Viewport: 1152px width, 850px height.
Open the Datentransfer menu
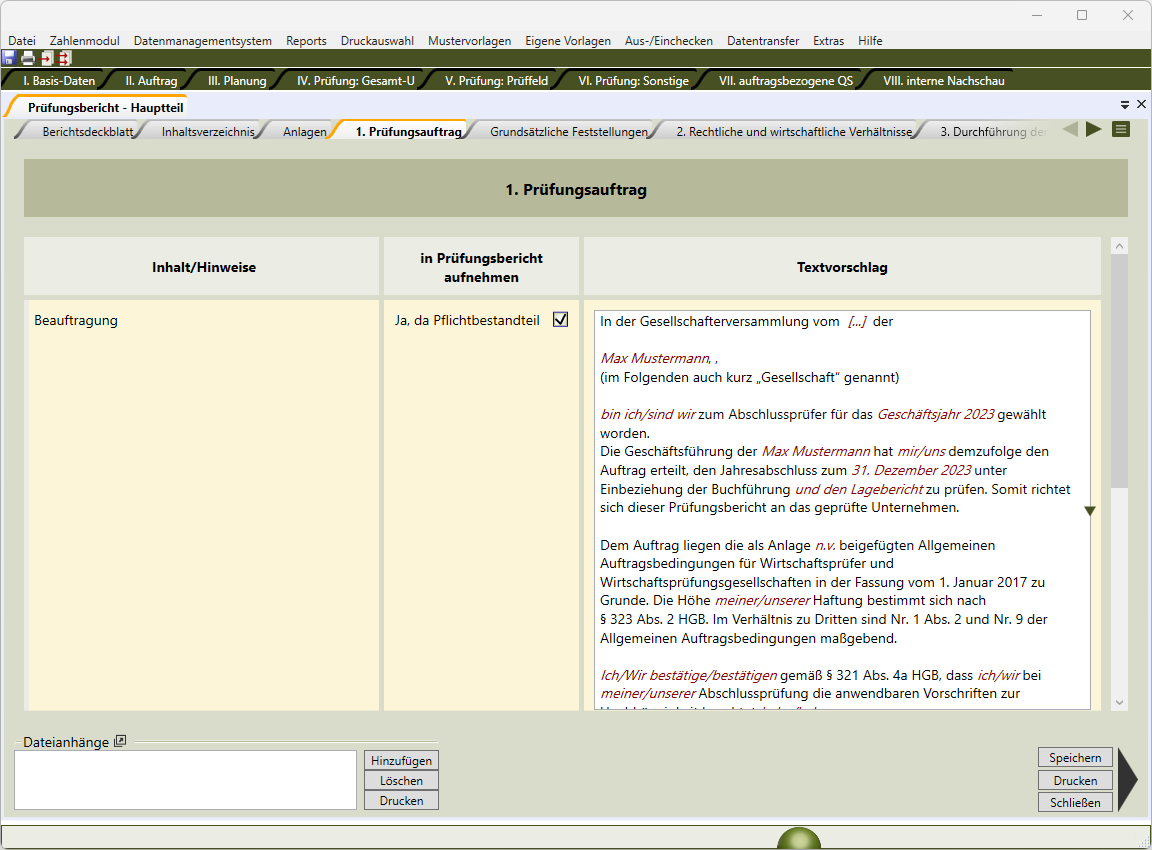point(762,41)
